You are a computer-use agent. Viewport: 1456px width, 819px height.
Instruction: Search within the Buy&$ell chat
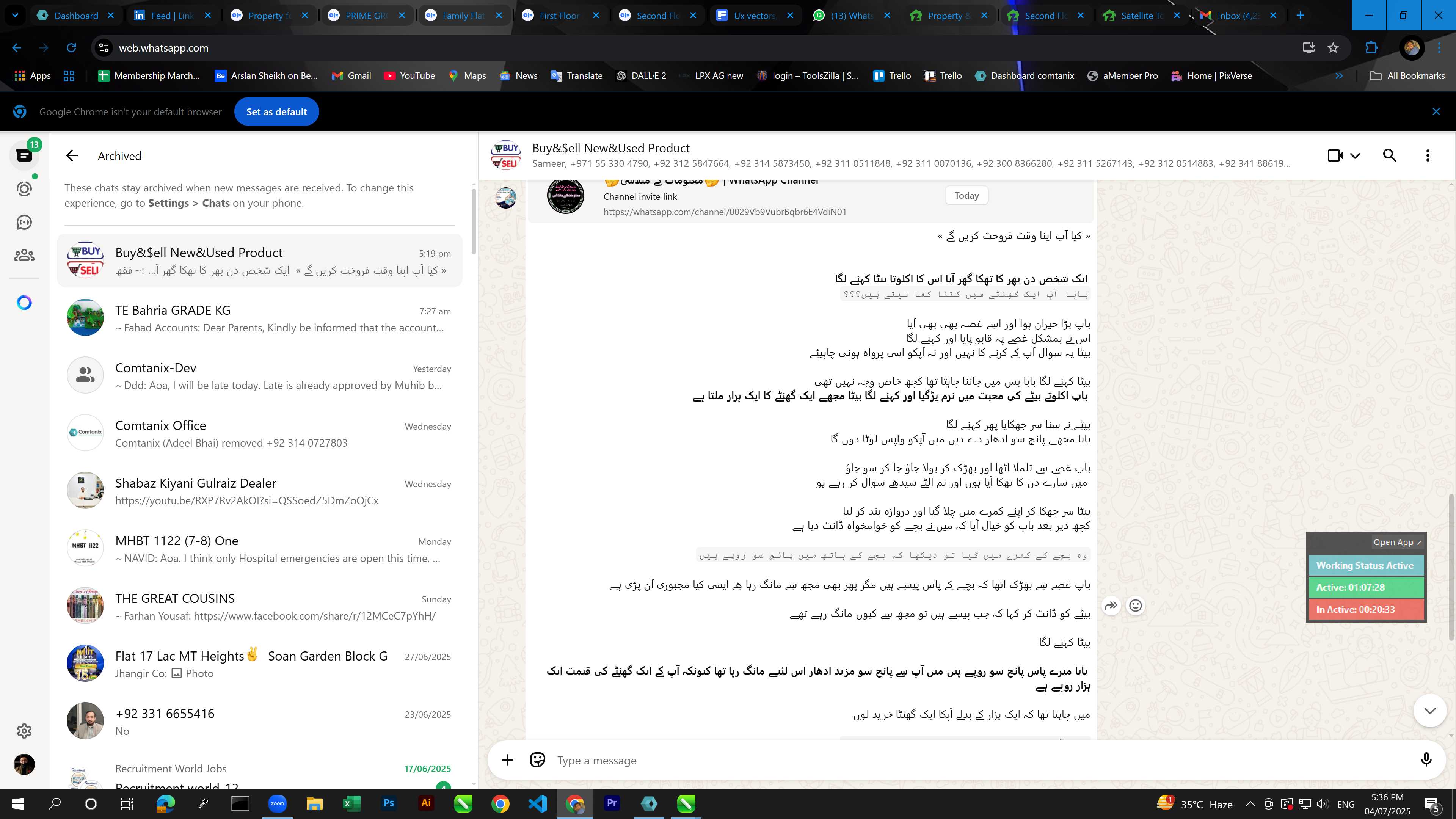coord(1390,155)
